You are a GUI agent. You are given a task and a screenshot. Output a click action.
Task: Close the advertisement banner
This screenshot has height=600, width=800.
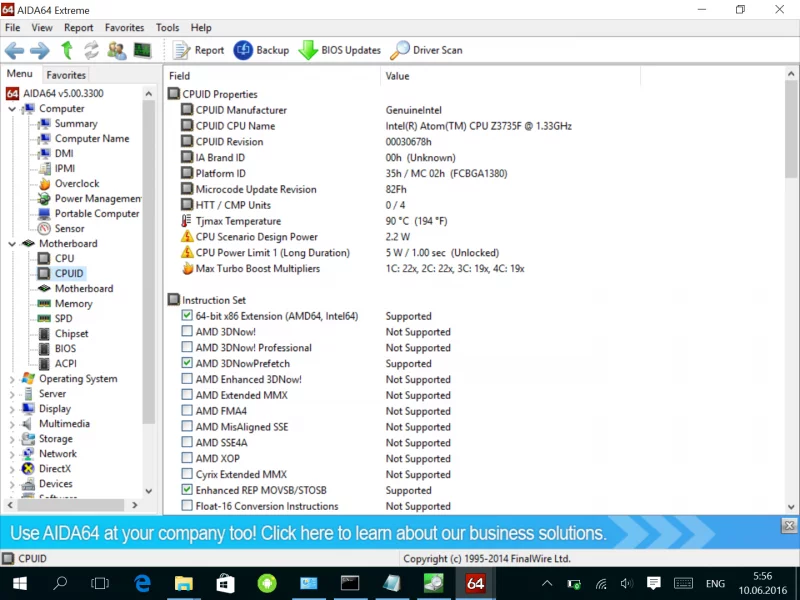789,526
